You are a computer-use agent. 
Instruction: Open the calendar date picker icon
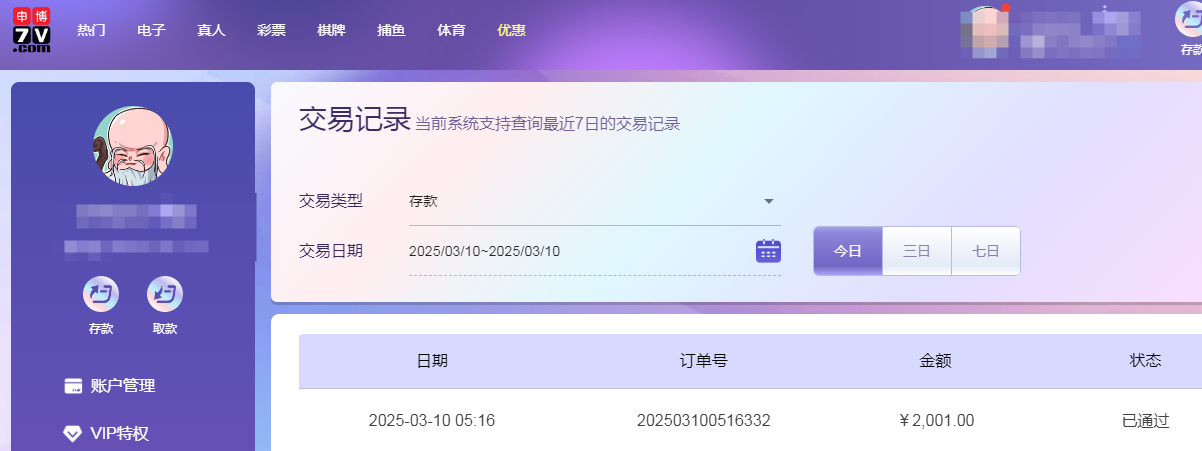tap(768, 250)
